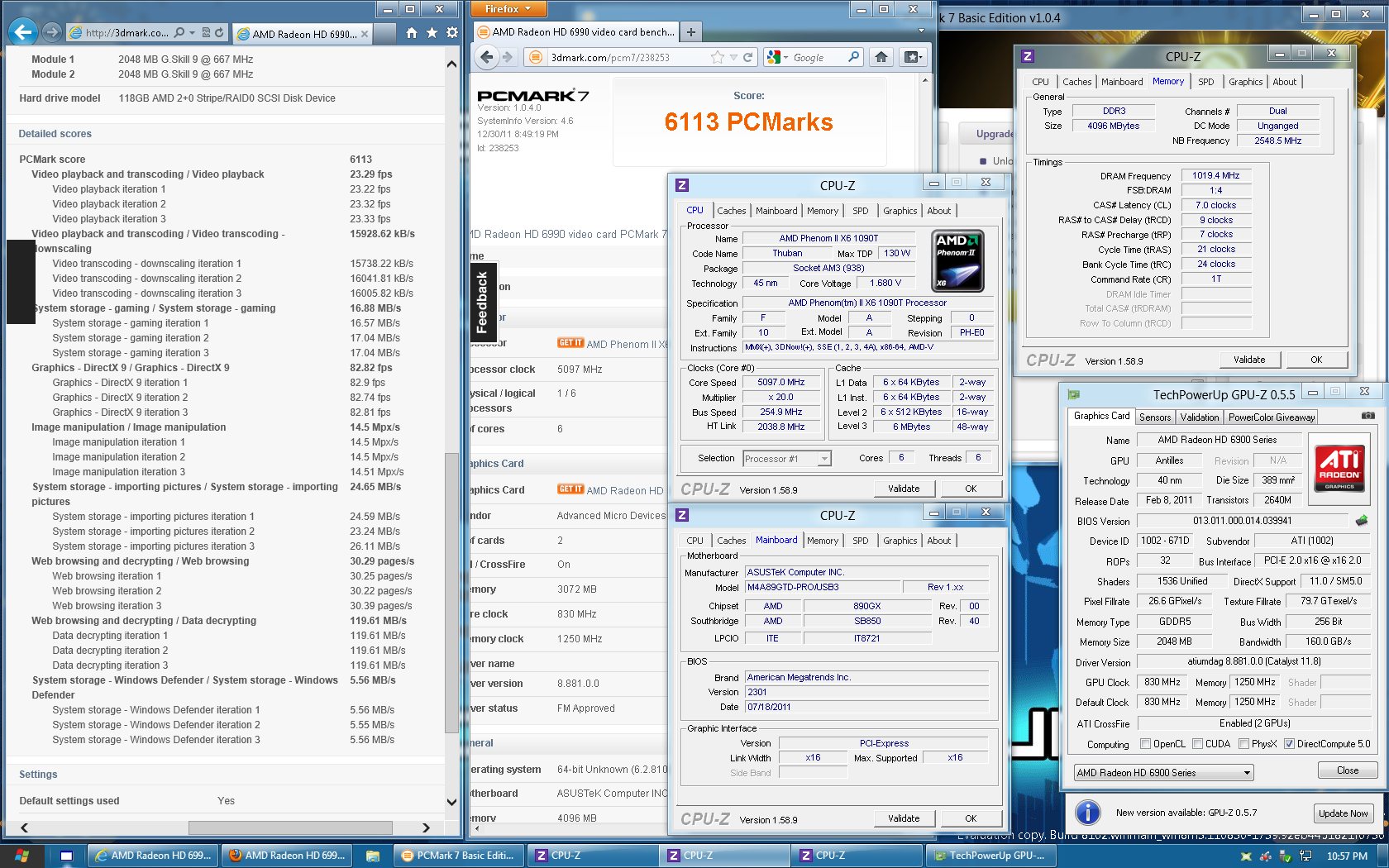Click OK in the CPU-Z Motherboard window
Viewport: 1389px width, 868px height.
[971, 818]
